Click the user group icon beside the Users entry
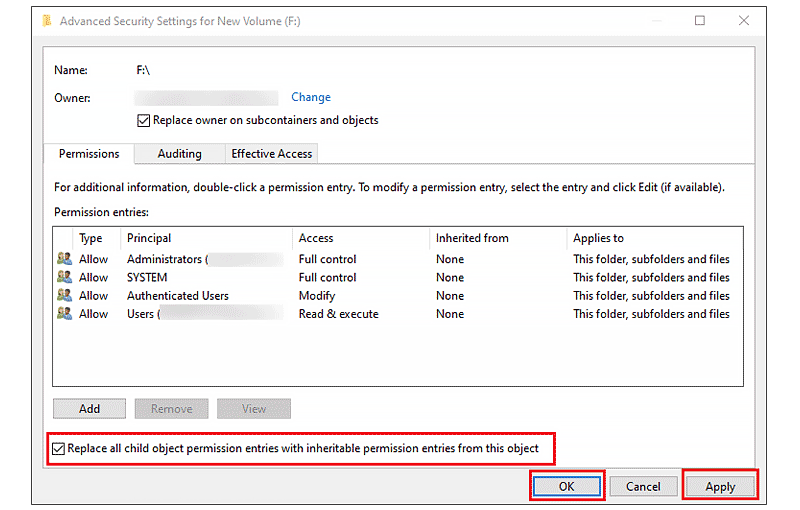 (64, 313)
